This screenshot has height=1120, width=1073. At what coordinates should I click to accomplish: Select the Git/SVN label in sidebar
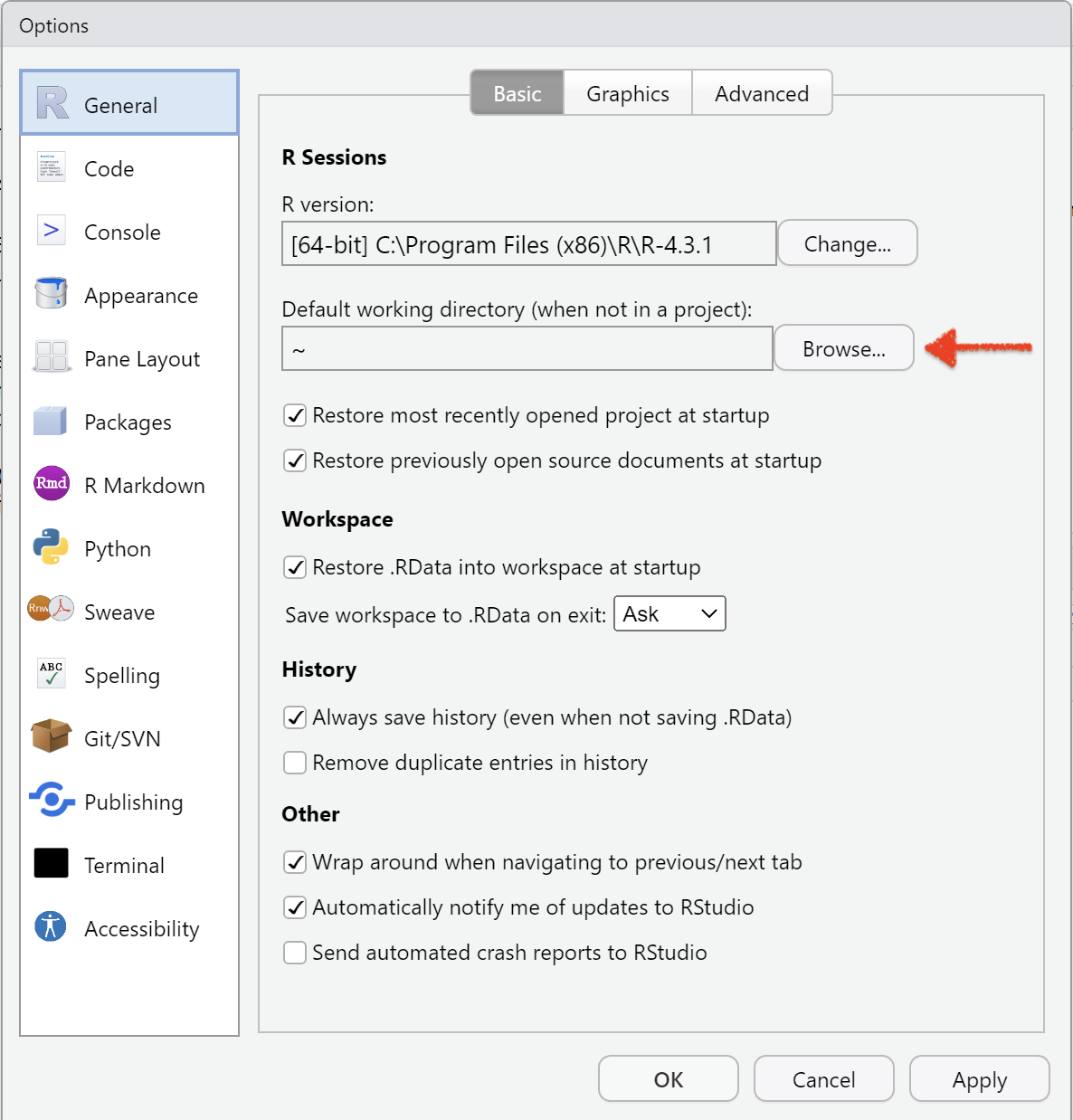(122, 739)
